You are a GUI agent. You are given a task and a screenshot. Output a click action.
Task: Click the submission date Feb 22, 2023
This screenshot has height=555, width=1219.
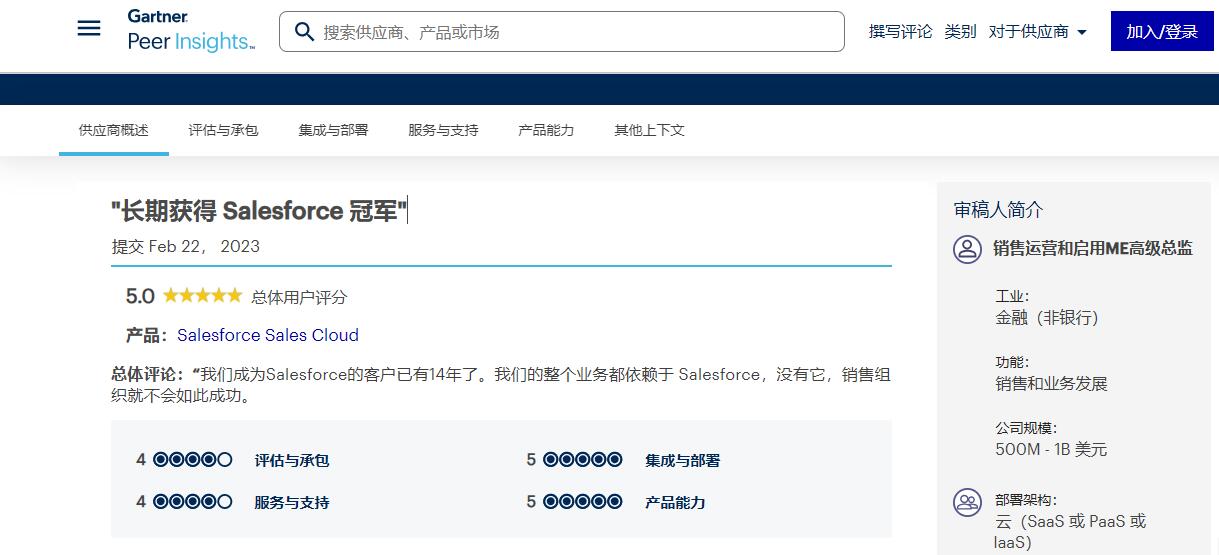204,246
